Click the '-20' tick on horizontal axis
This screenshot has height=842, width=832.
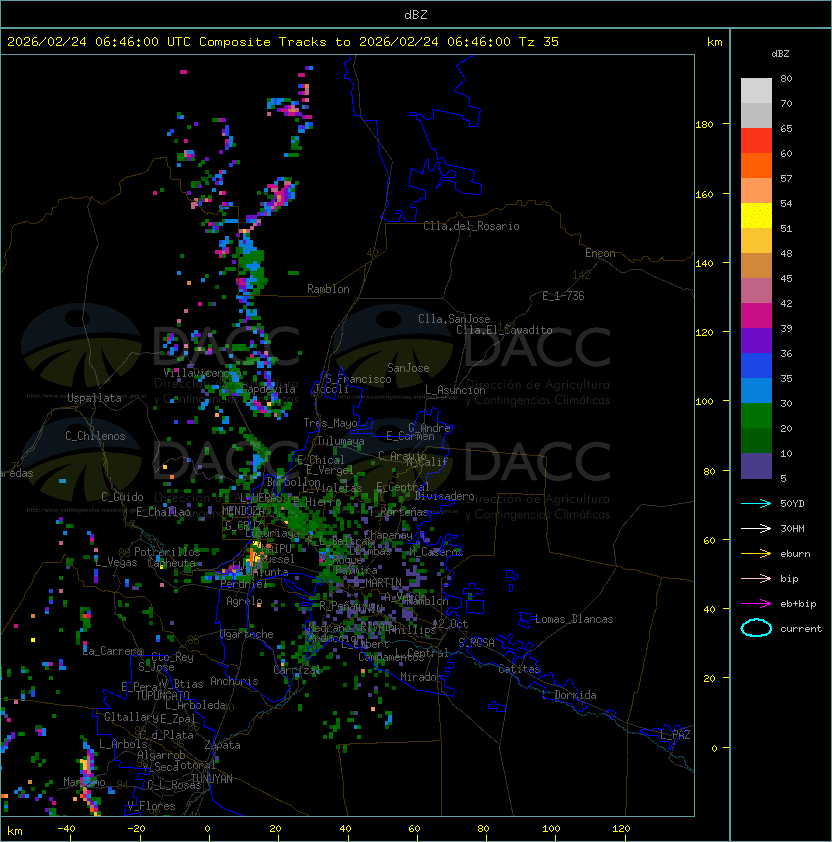point(136,829)
